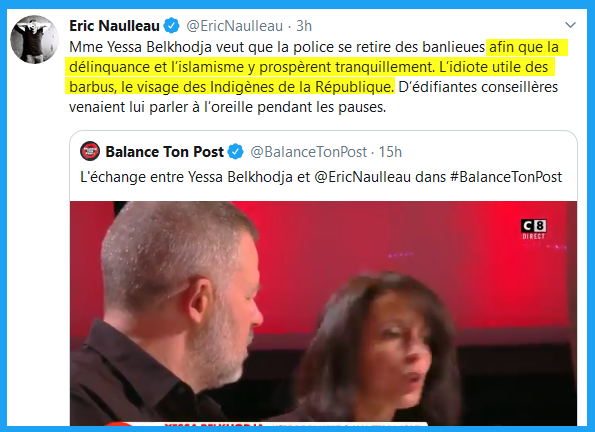Open the tweet options chevron menu
The image size is (595, 432).
click(570, 25)
